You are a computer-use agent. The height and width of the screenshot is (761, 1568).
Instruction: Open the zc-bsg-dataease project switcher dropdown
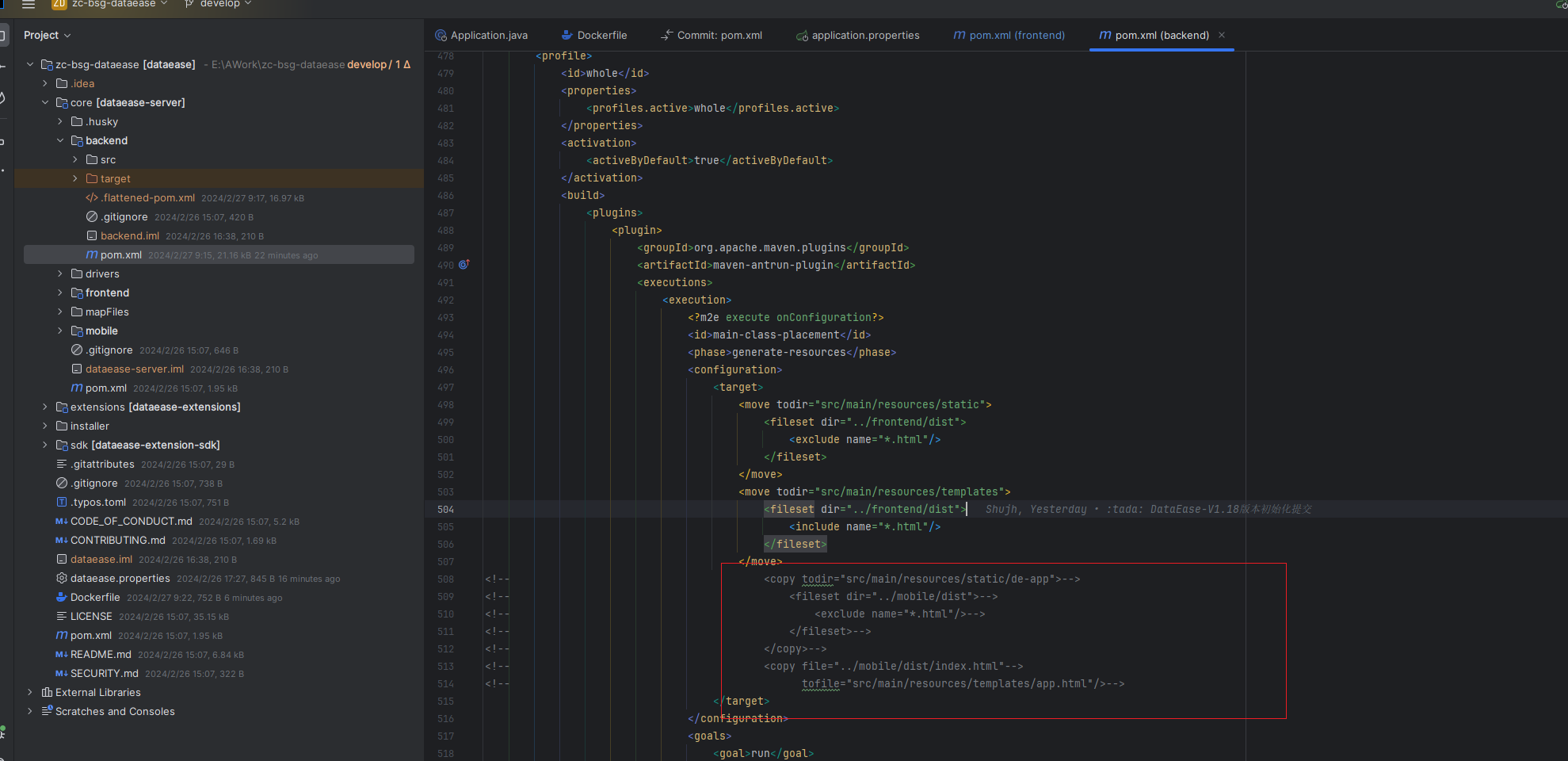tap(111, 4)
